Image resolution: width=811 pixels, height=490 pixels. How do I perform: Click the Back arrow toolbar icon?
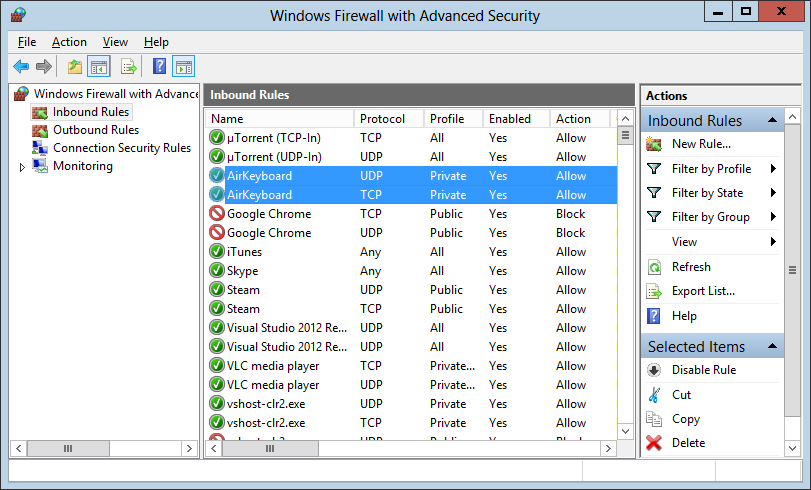point(21,67)
